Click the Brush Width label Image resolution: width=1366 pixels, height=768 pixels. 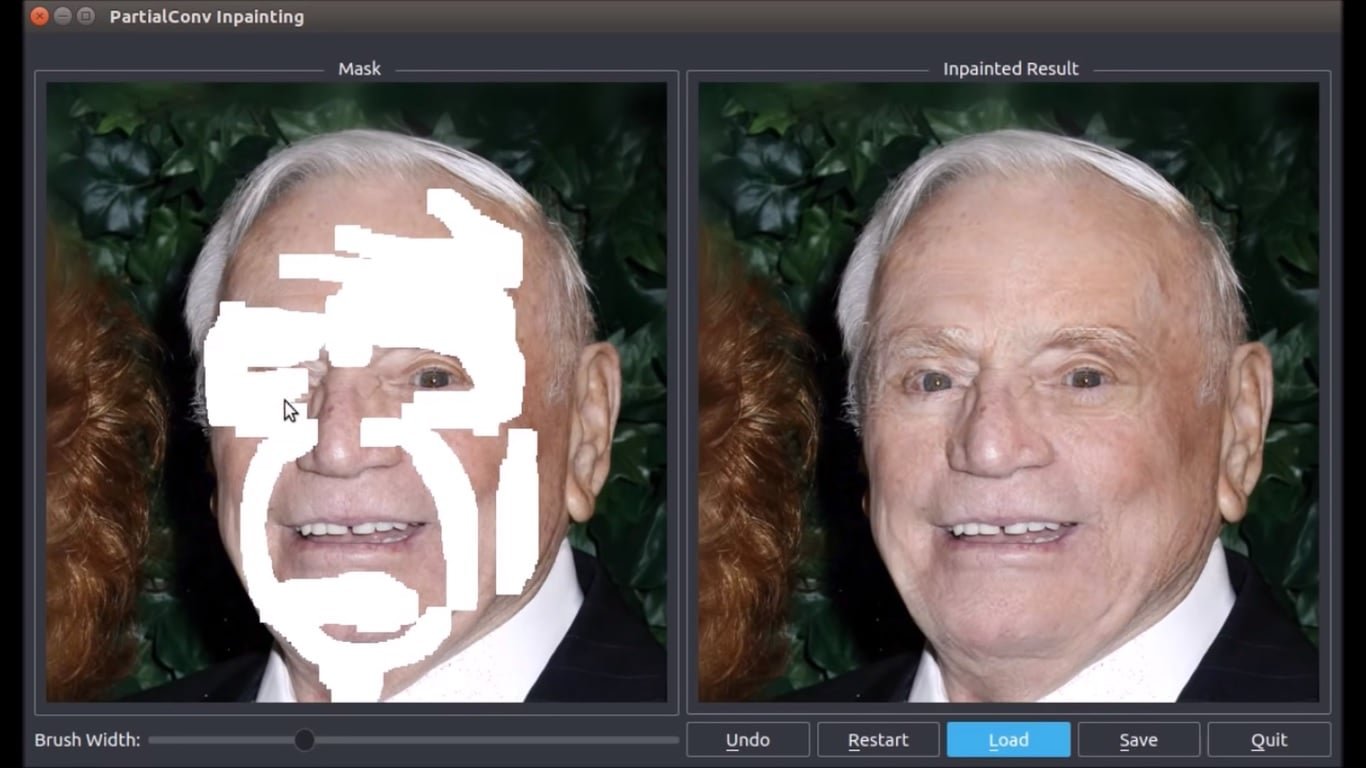tap(87, 740)
